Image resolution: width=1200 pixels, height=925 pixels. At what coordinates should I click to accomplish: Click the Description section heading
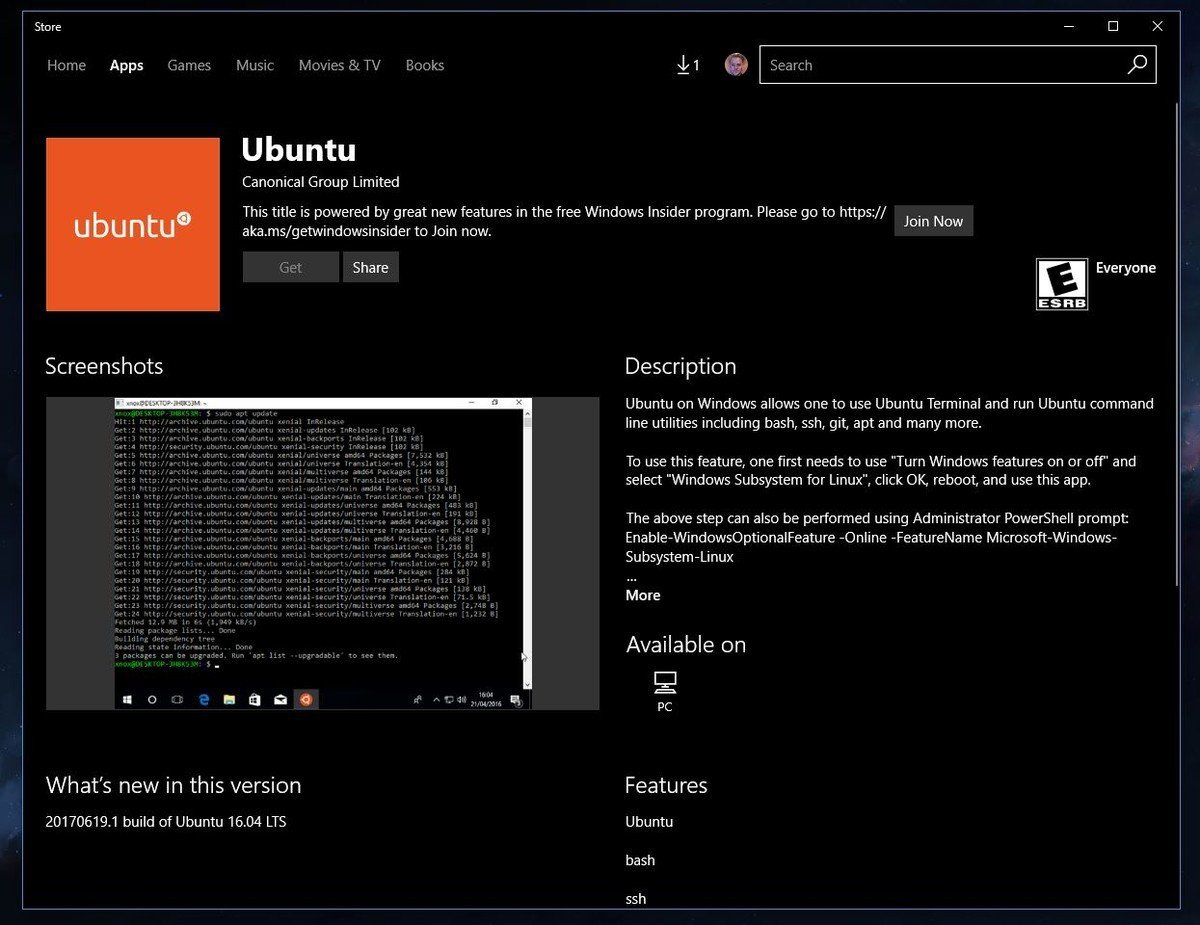point(681,366)
